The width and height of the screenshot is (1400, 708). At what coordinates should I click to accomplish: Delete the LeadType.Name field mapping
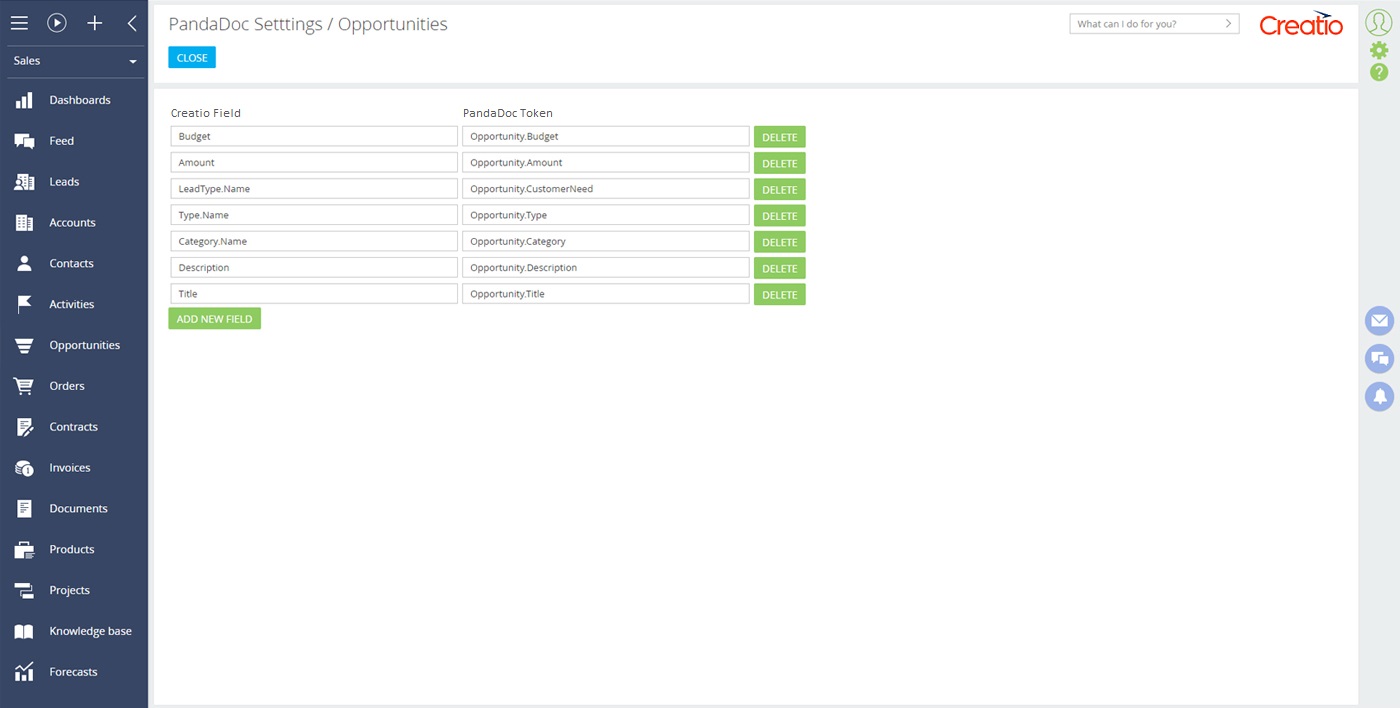pyautogui.click(x=780, y=189)
